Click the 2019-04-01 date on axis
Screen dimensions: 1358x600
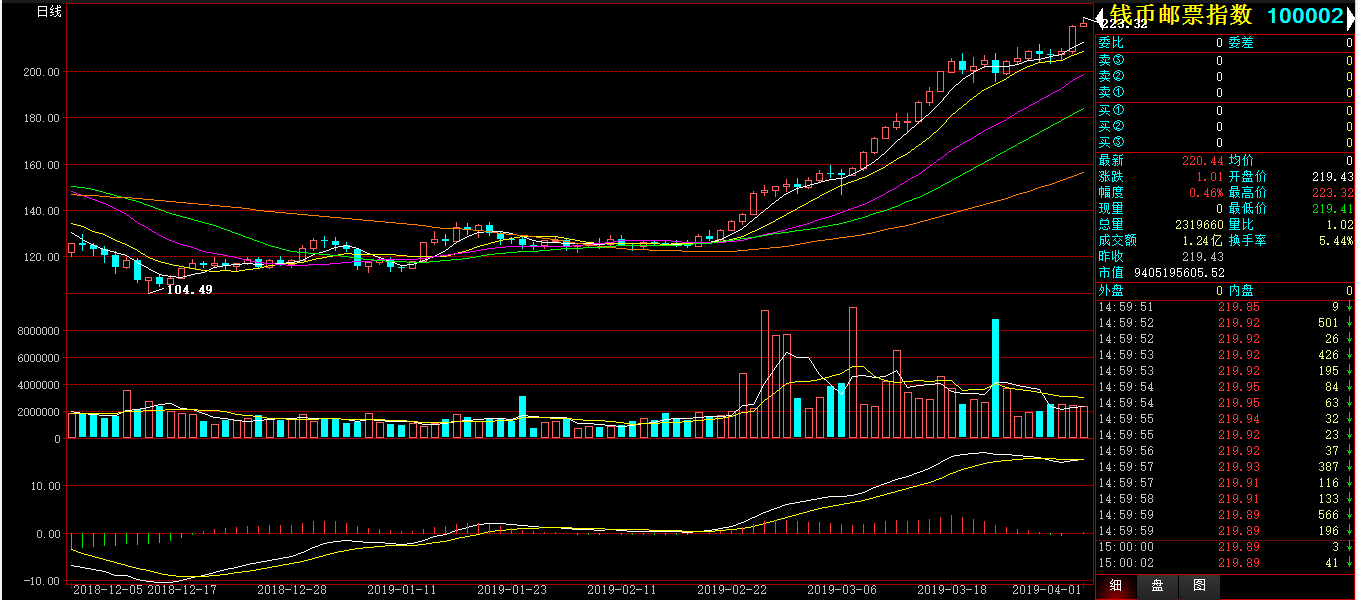pos(1046,591)
